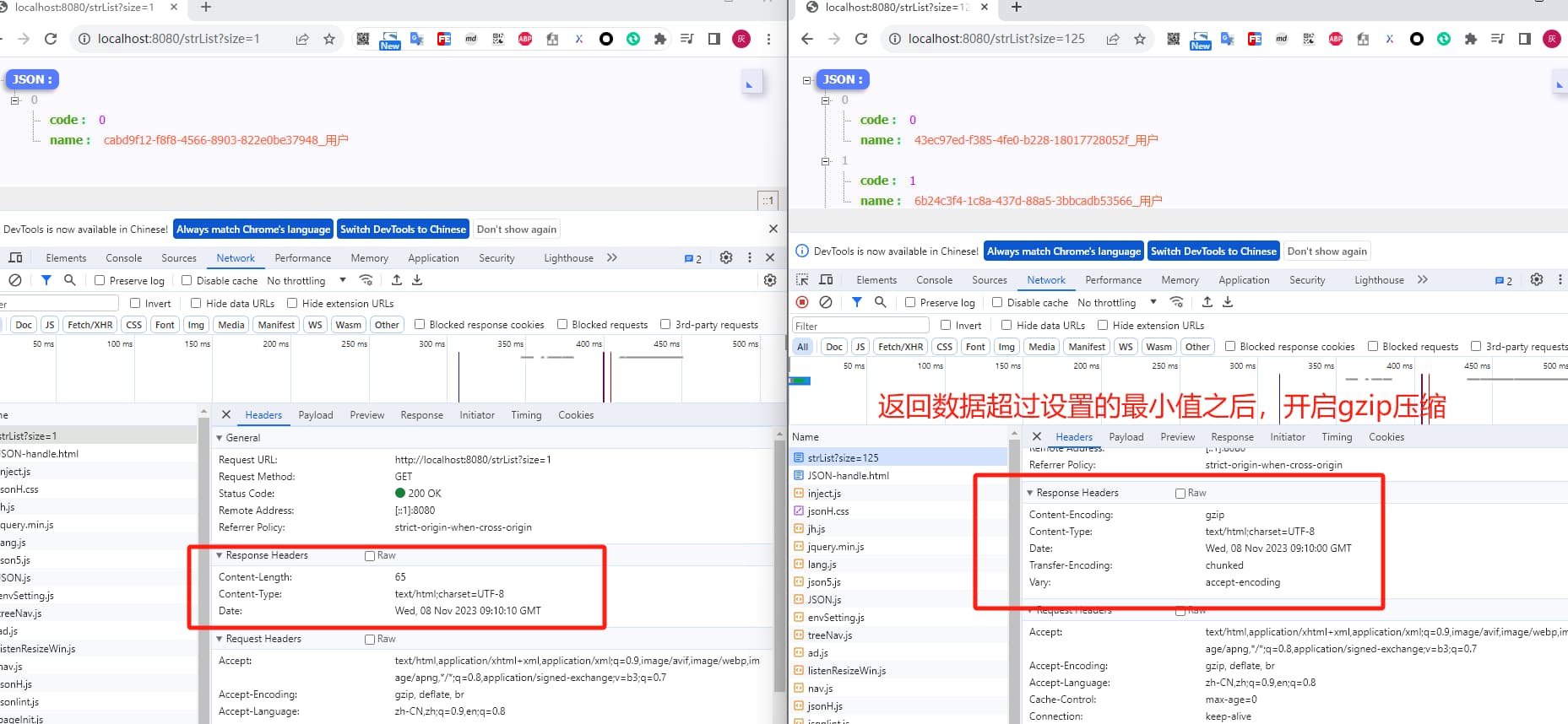1568x724 pixels.
Task: Switch to the Console tab in left DevTools
Action: [123, 258]
